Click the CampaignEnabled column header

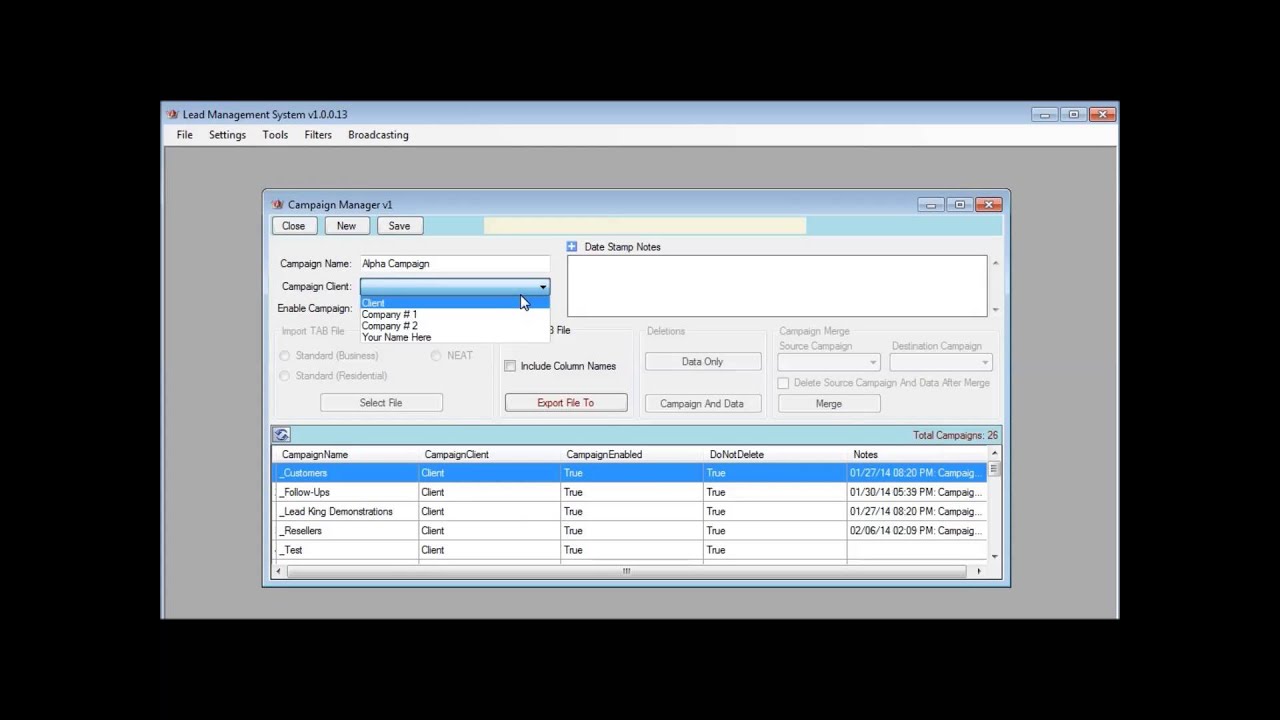point(632,455)
